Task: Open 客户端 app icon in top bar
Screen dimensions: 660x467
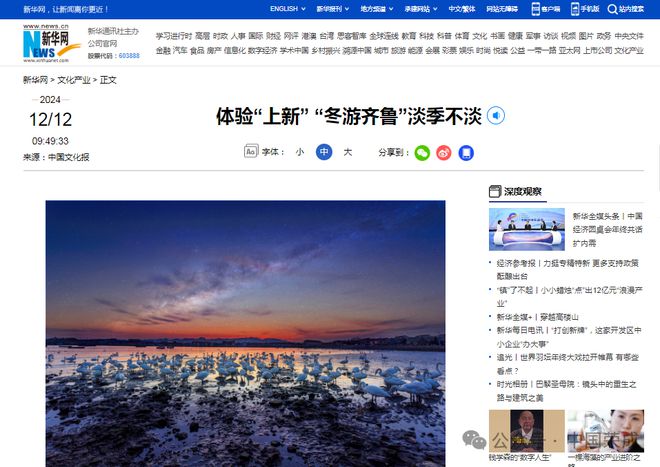Action: coord(535,9)
